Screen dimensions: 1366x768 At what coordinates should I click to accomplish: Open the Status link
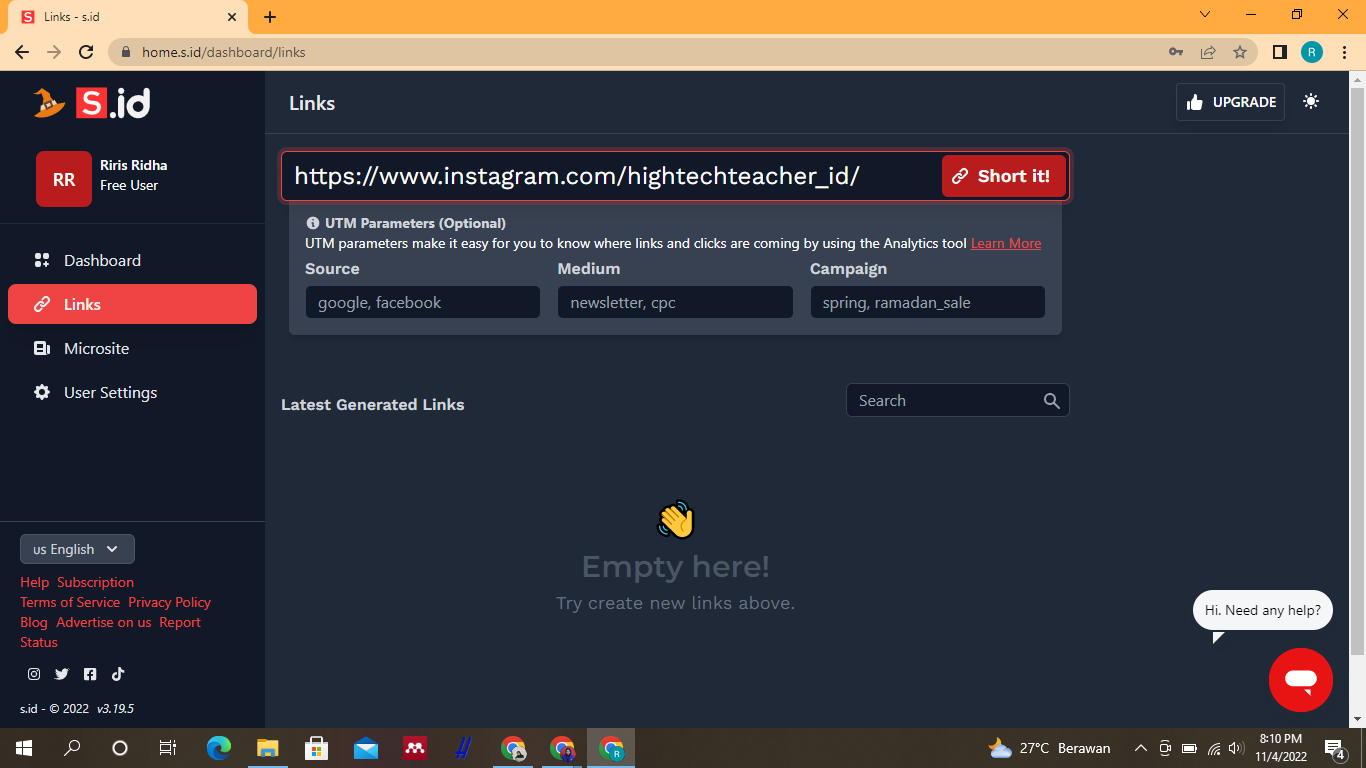(x=39, y=642)
